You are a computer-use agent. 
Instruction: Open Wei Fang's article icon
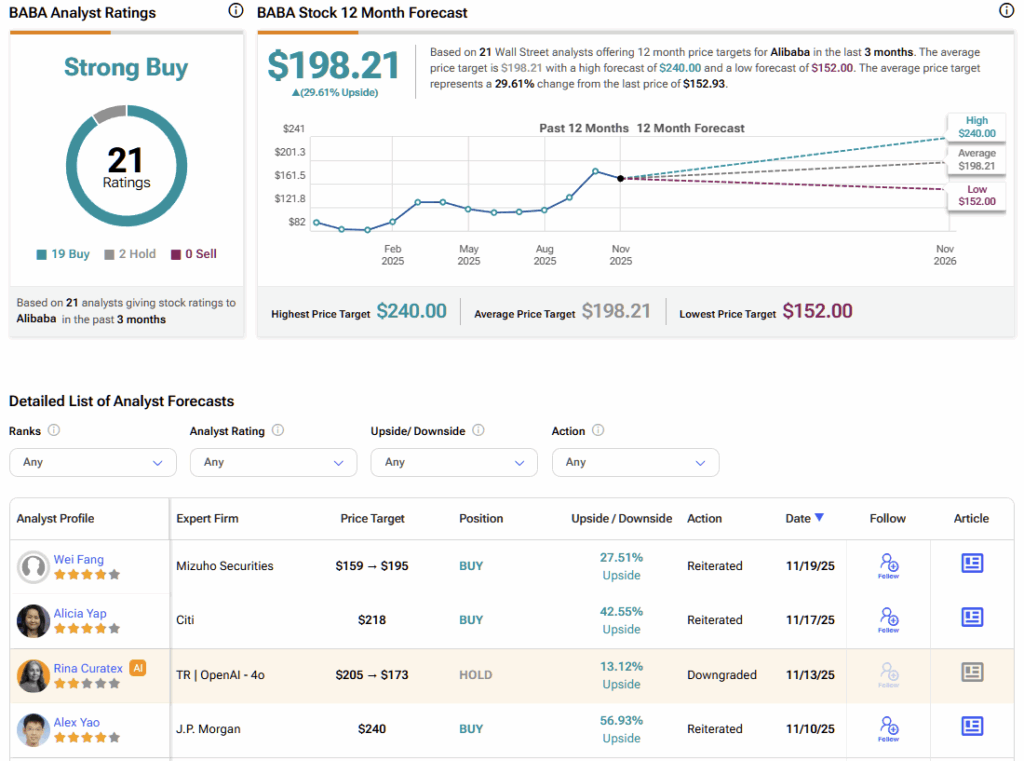pos(971,564)
